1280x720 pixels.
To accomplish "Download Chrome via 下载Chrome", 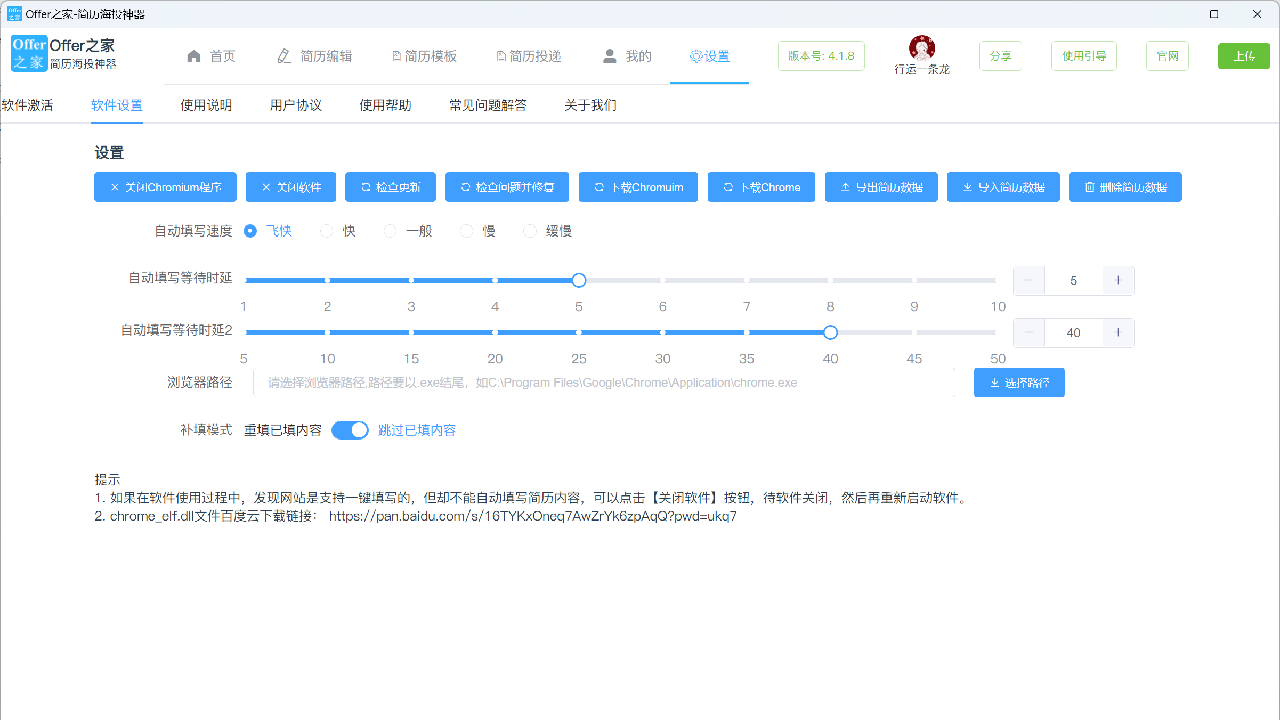I will tap(761, 187).
